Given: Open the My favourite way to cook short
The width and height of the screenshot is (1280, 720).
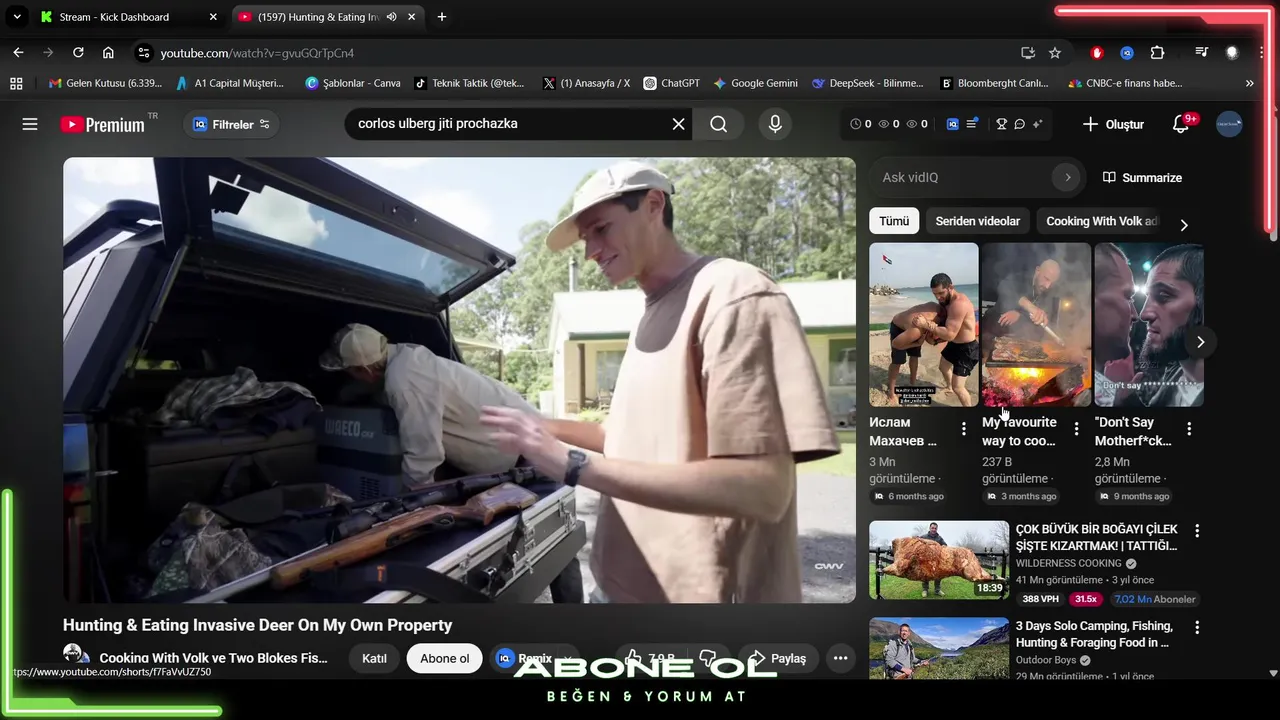Looking at the screenshot, I should click(1036, 324).
